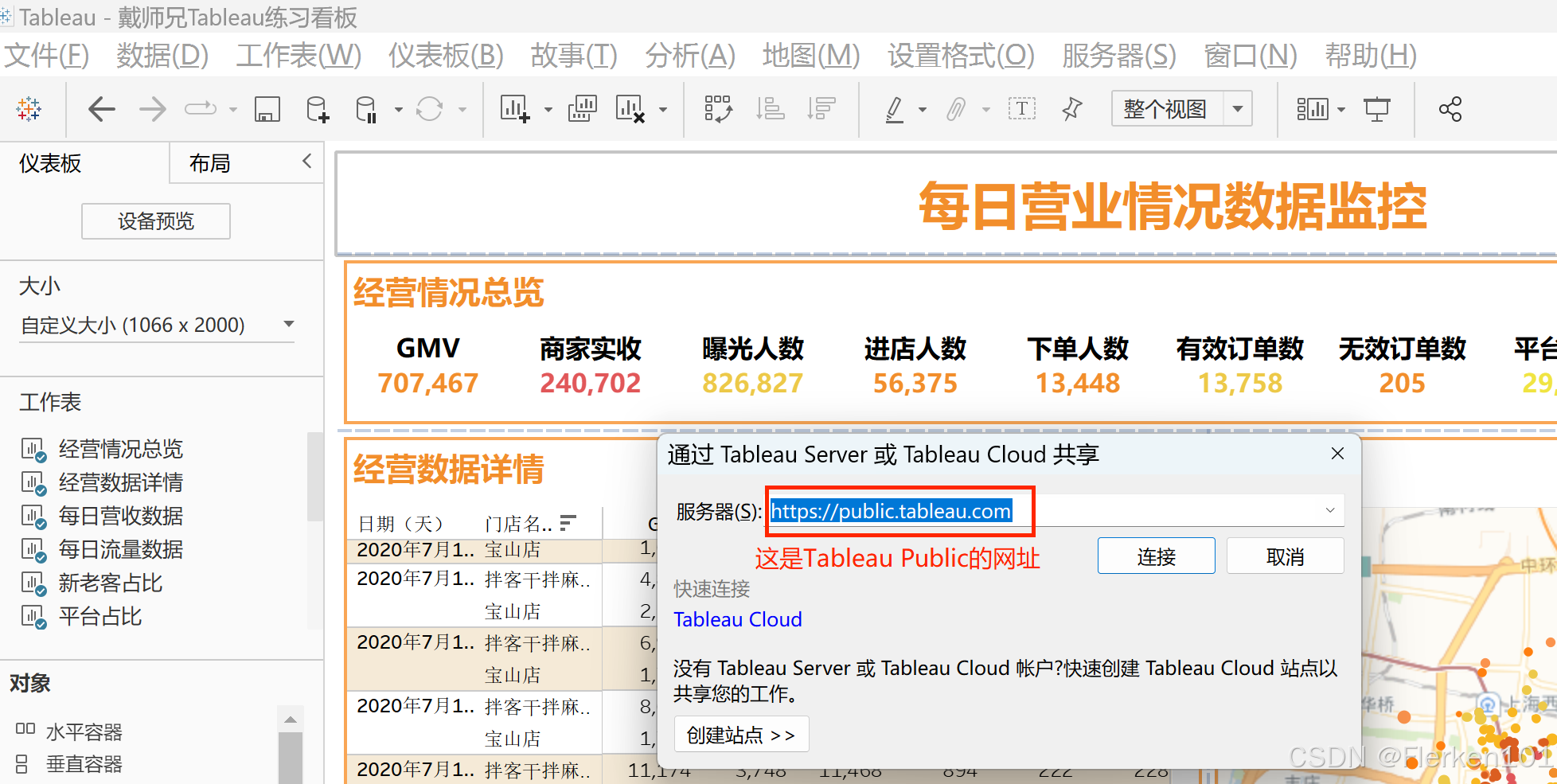
Task: Open the clear sheet dropdown arrow
Action: coord(663,110)
